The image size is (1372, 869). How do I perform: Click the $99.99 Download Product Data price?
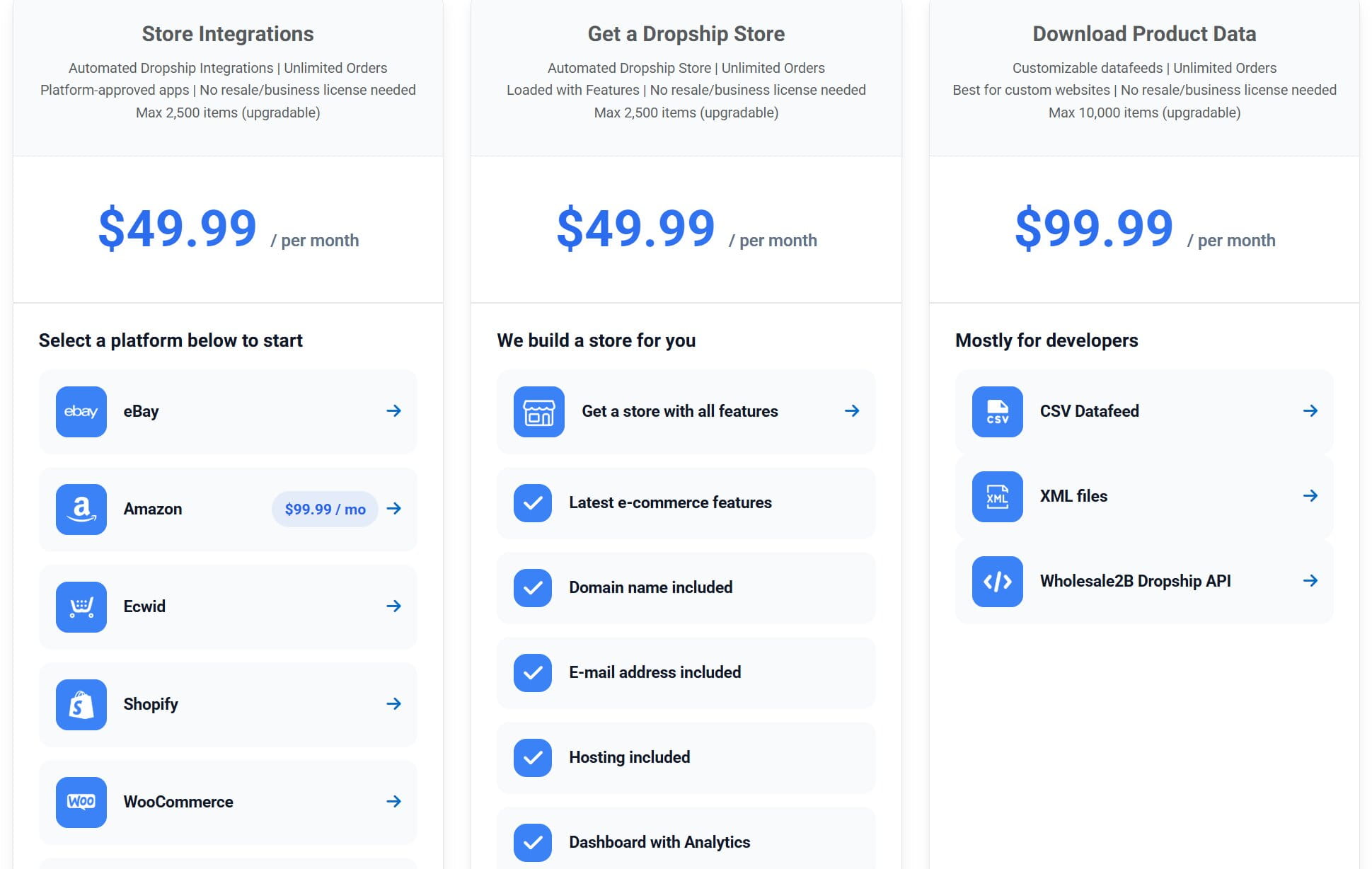tap(1094, 228)
